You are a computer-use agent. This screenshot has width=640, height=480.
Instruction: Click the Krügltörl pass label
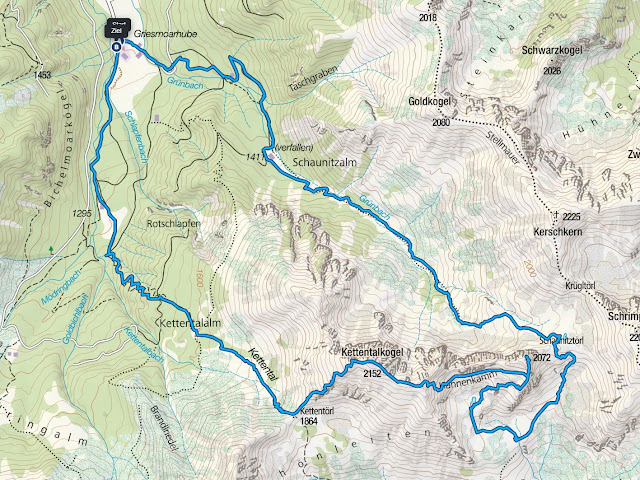coord(580,285)
